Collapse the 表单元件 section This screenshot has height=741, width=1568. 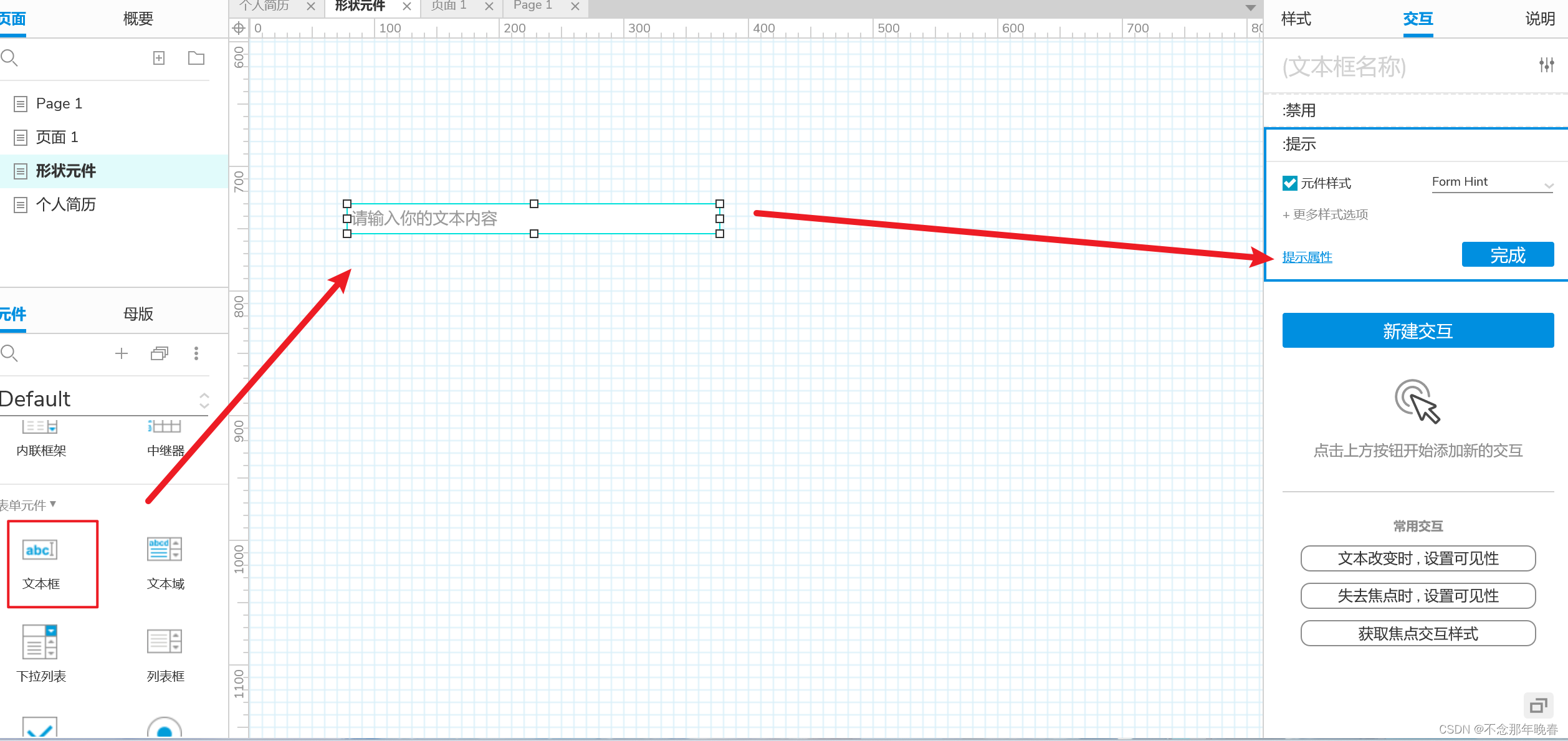(x=28, y=505)
